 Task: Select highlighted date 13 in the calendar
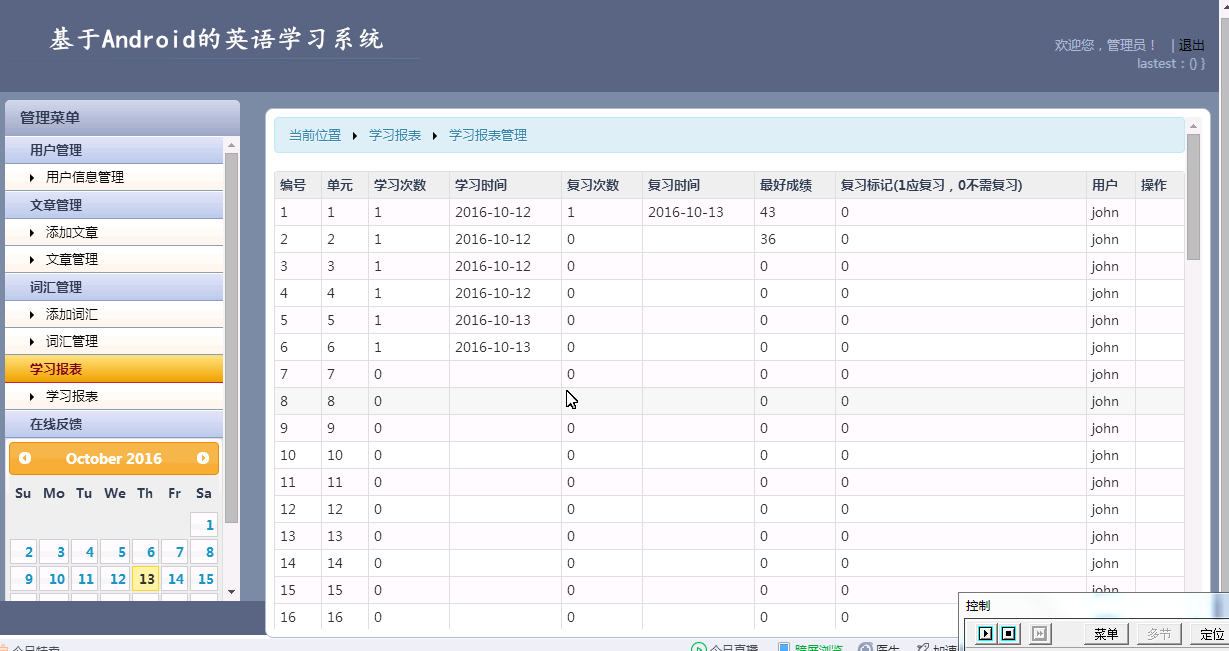(145, 578)
